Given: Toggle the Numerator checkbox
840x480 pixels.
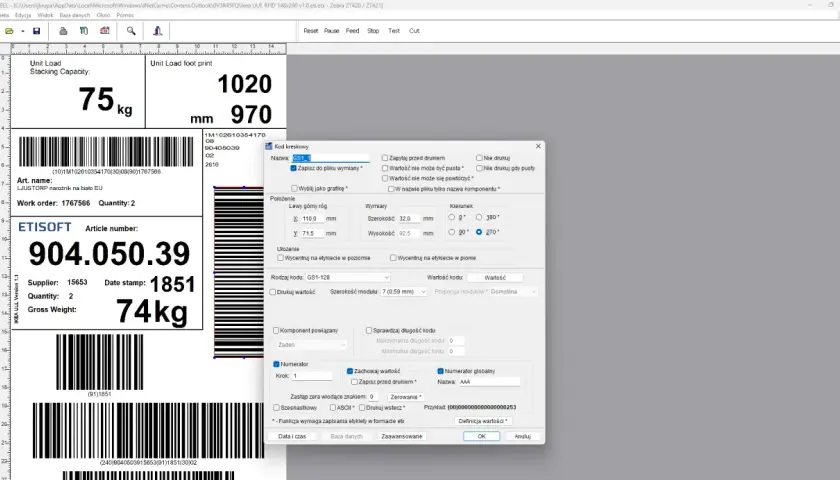Looking at the screenshot, I should 276,364.
